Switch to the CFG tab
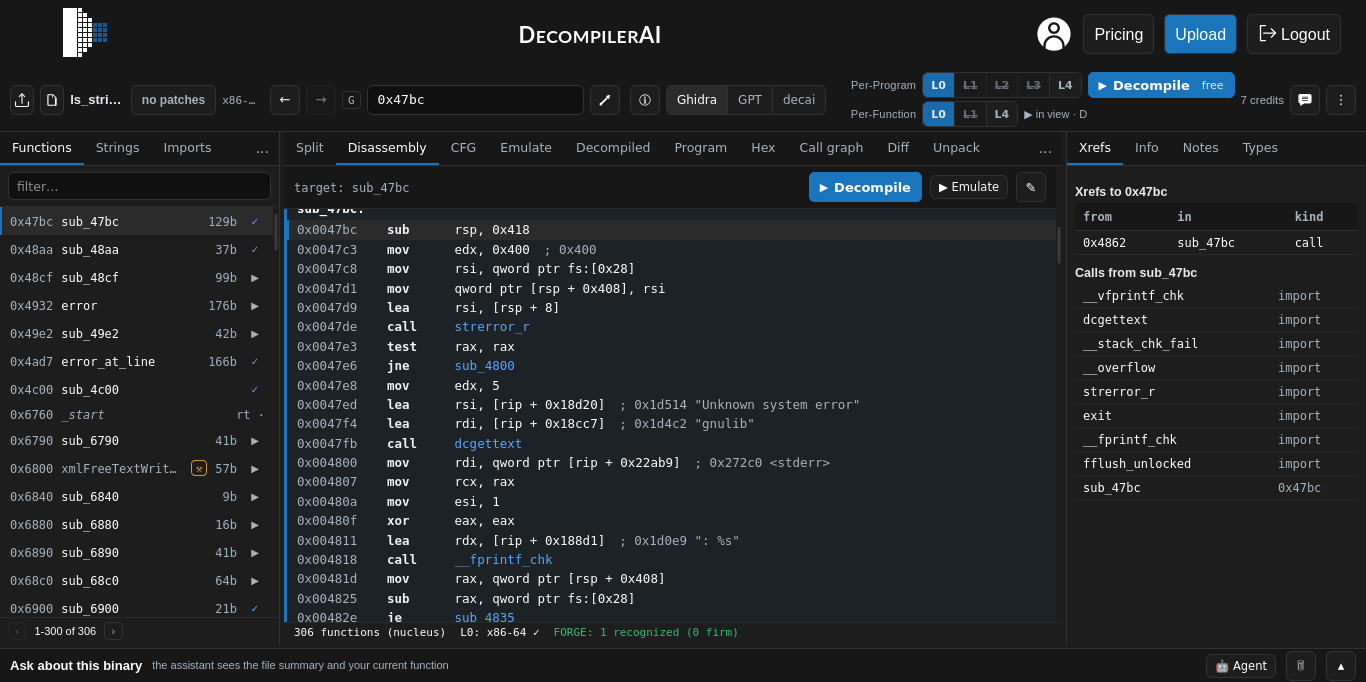 (463, 148)
